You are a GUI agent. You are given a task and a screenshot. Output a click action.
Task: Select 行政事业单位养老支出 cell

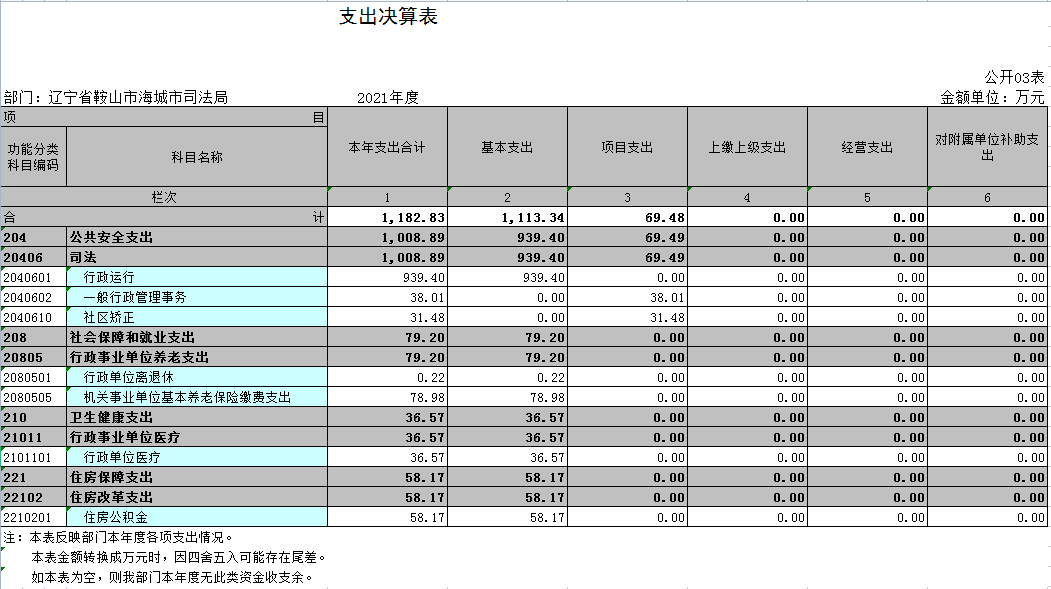click(197, 357)
